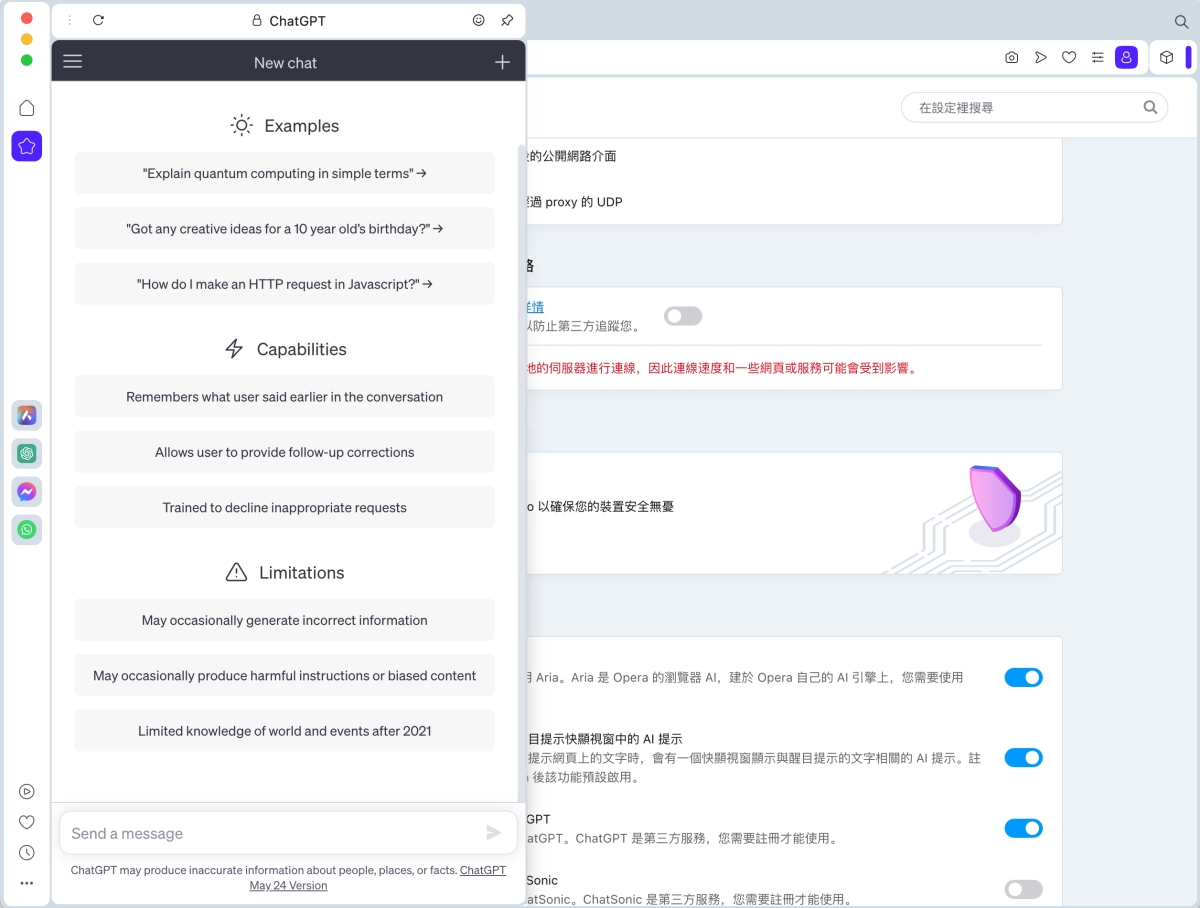Open the history clock sidebar icon

point(27,853)
